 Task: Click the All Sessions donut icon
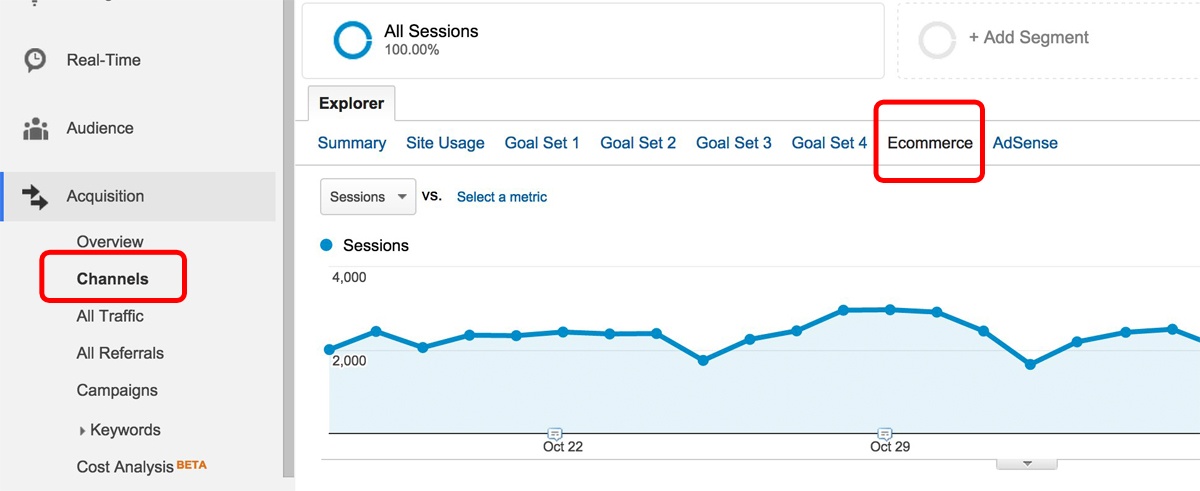click(x=352, y=39)
